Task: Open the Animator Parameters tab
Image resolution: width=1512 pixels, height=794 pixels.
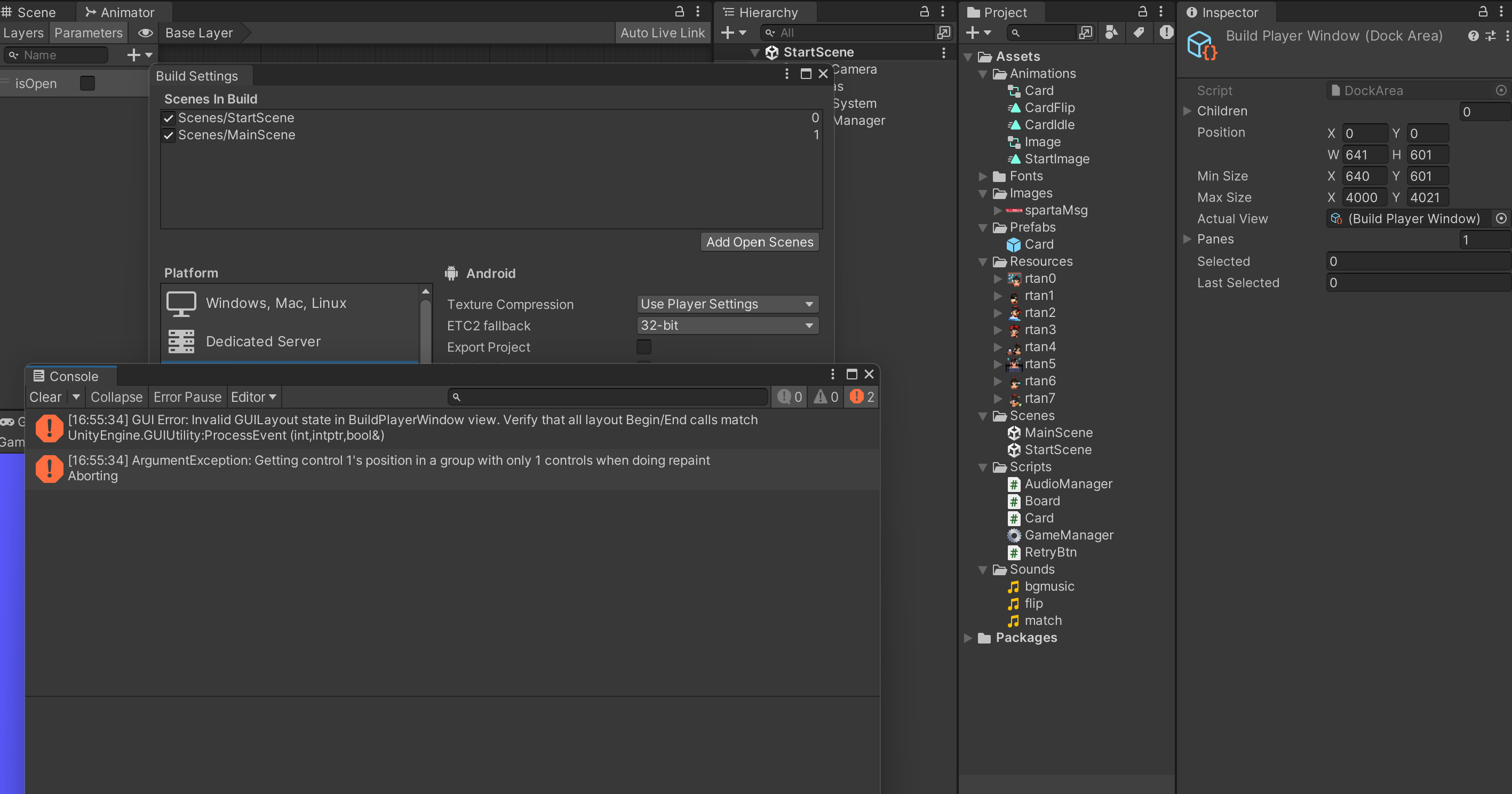Action: coord(89,33)
